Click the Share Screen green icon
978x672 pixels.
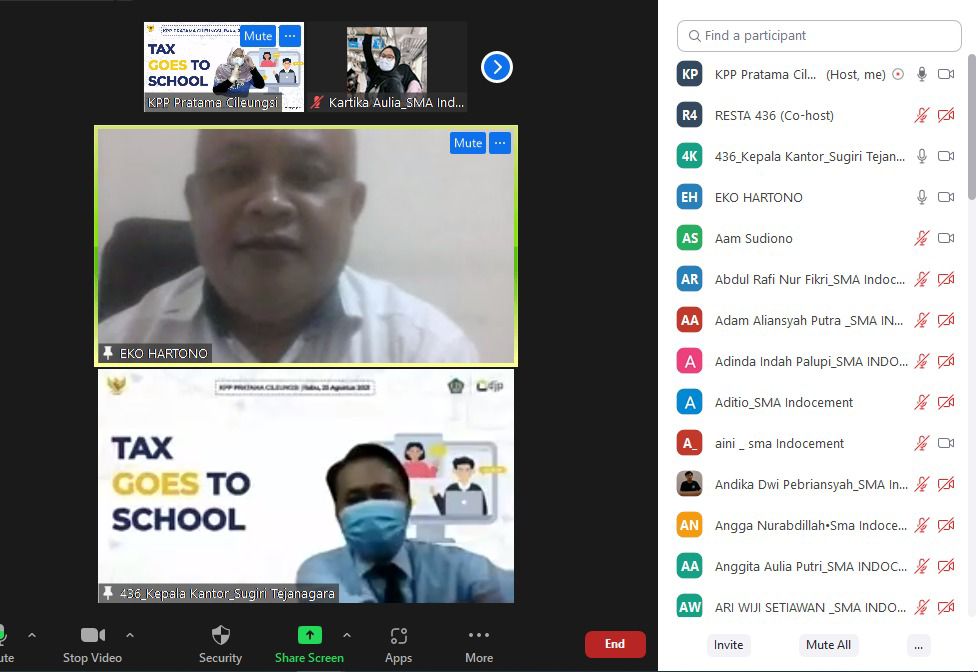310,636
